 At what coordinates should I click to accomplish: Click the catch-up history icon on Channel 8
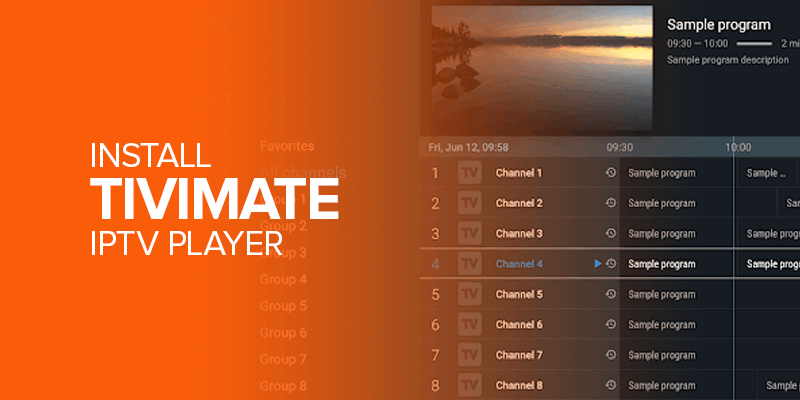click(x=611, y=385)
